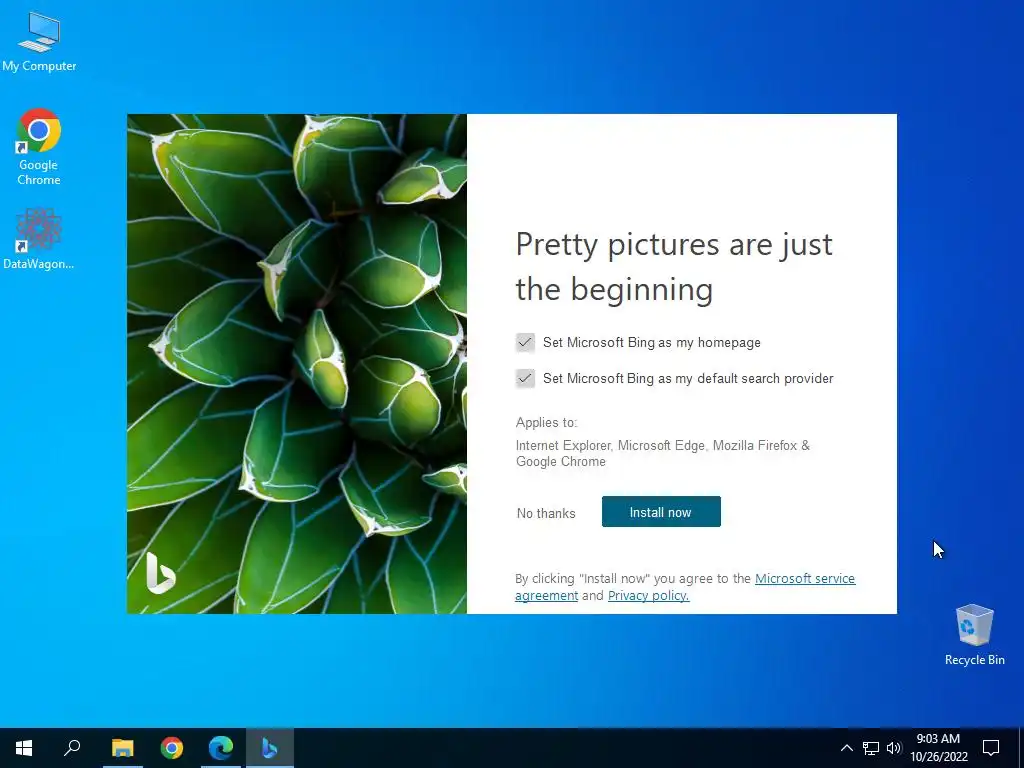Click the succulent plant picture
1024x768 pixels.
pyautogui.click(x=296, y=364)
